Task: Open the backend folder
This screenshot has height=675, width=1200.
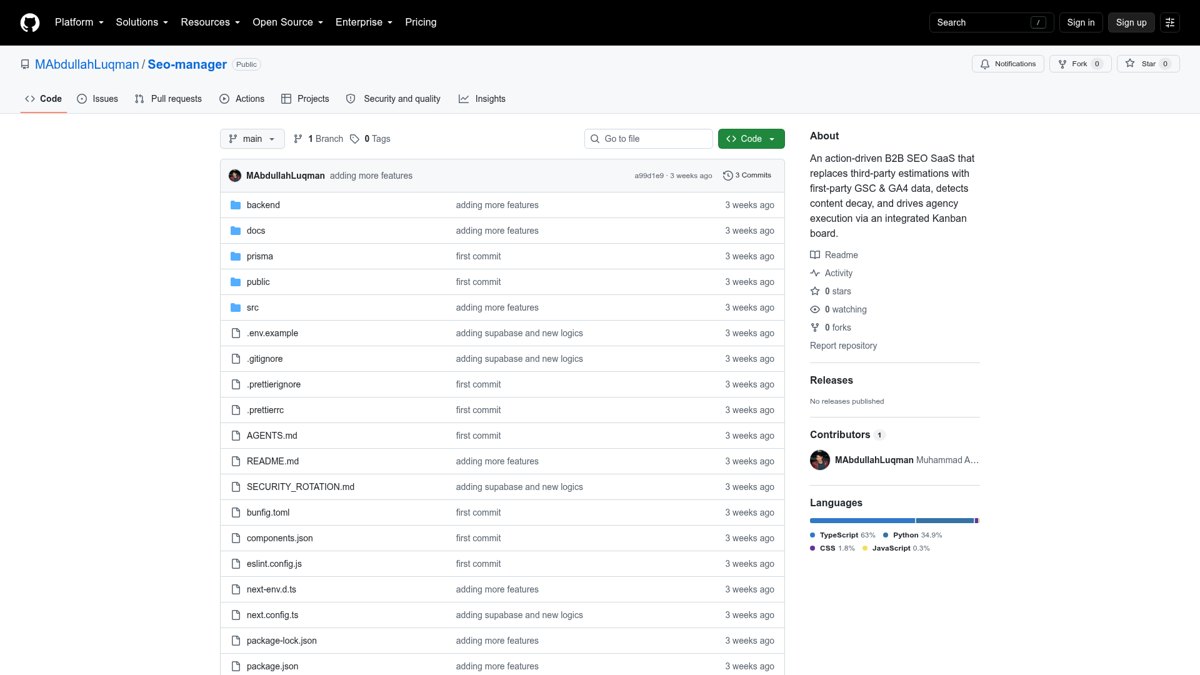Action: [x=263, y=205]
